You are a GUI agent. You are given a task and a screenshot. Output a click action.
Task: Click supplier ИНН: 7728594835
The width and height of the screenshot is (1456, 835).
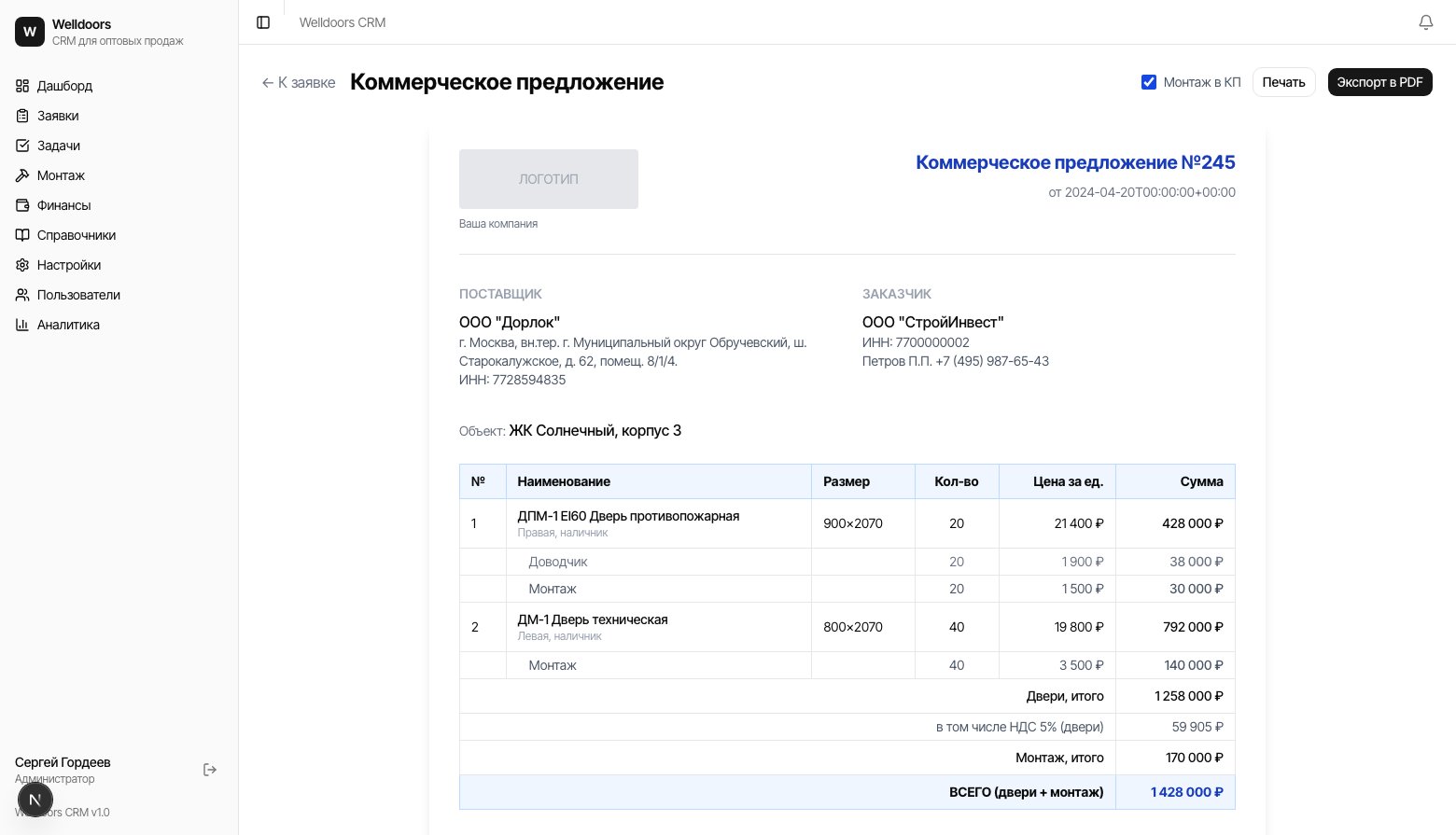pyautogui.click(x=512, y=380)
